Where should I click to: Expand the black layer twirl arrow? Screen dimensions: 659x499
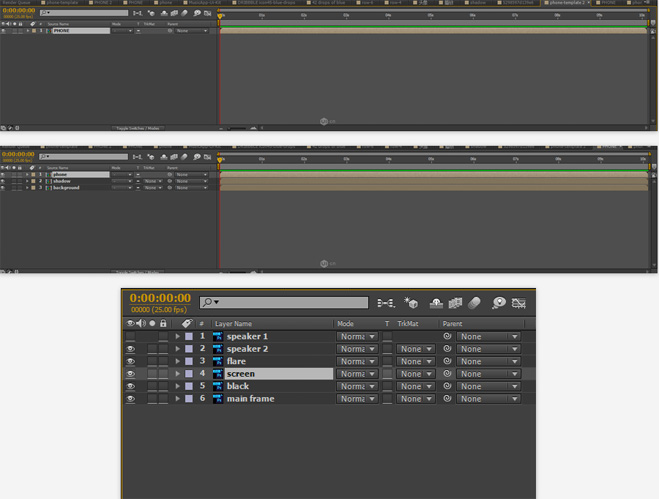pyautogui.click(x=178, y=386)
